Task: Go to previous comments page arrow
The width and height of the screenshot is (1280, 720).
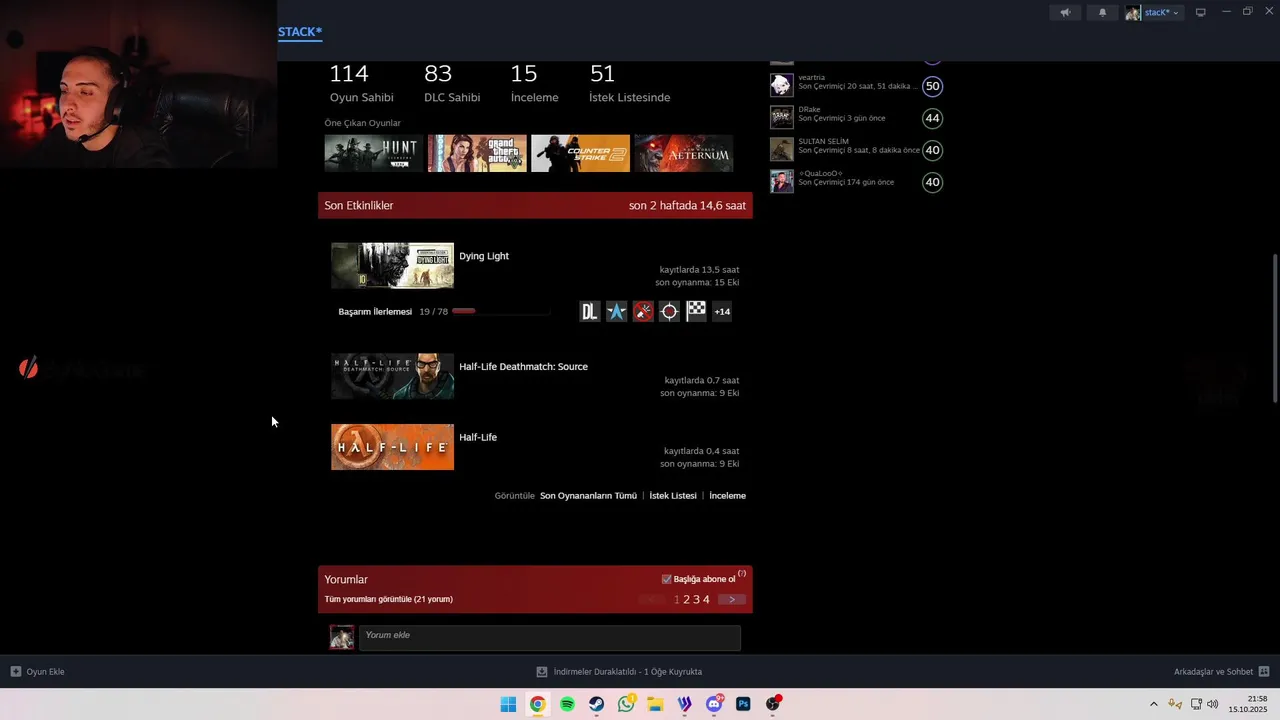Action: pyautogui.click(x=653, y=599)
